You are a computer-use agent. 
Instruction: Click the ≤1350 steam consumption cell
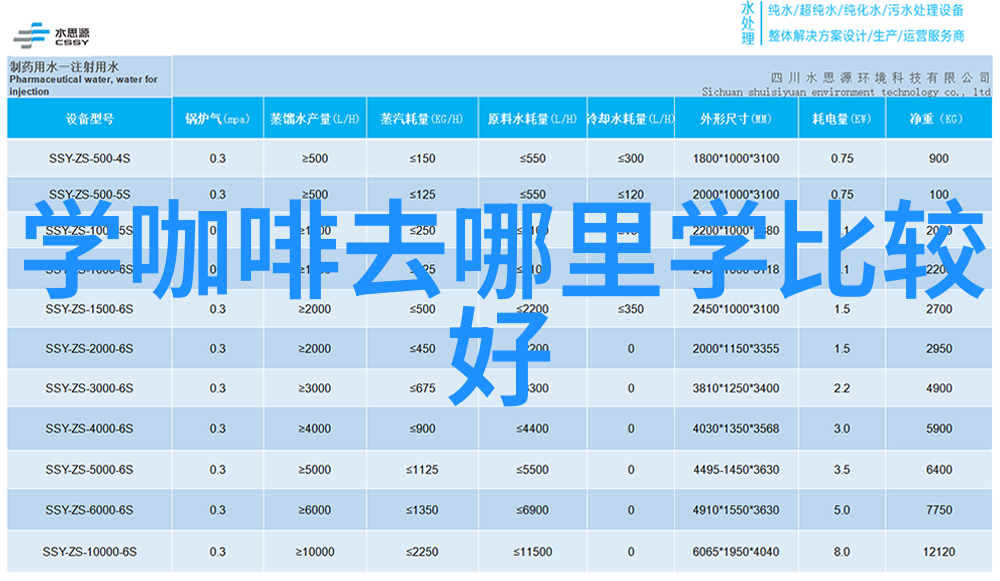pos(422,510)
